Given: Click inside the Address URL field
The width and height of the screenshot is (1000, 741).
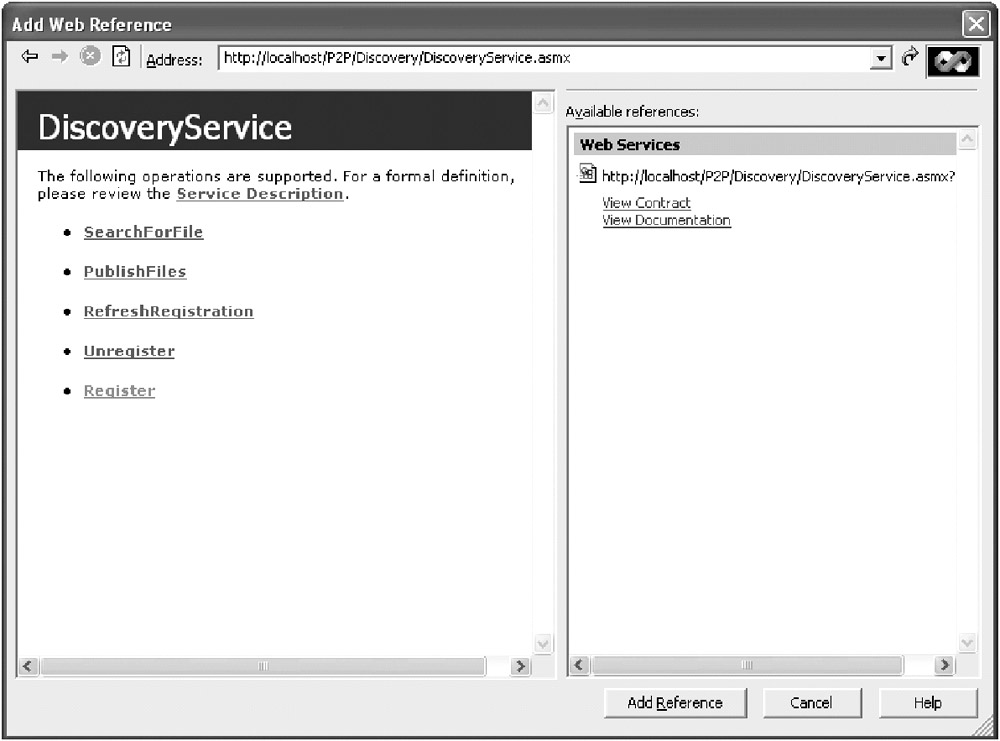Looking at the screenshot, I should coord(540,59).
